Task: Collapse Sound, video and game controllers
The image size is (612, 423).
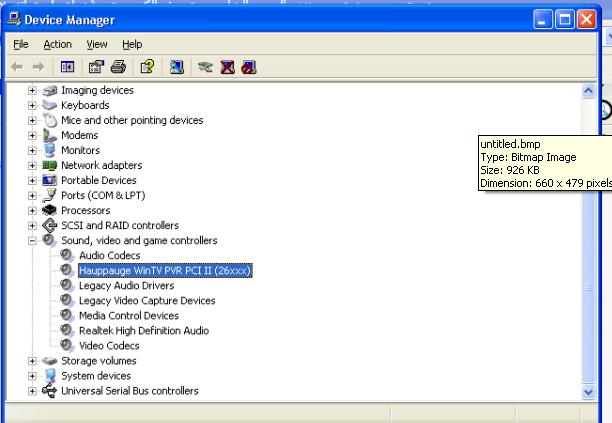Action: click(x=32, y=241)
